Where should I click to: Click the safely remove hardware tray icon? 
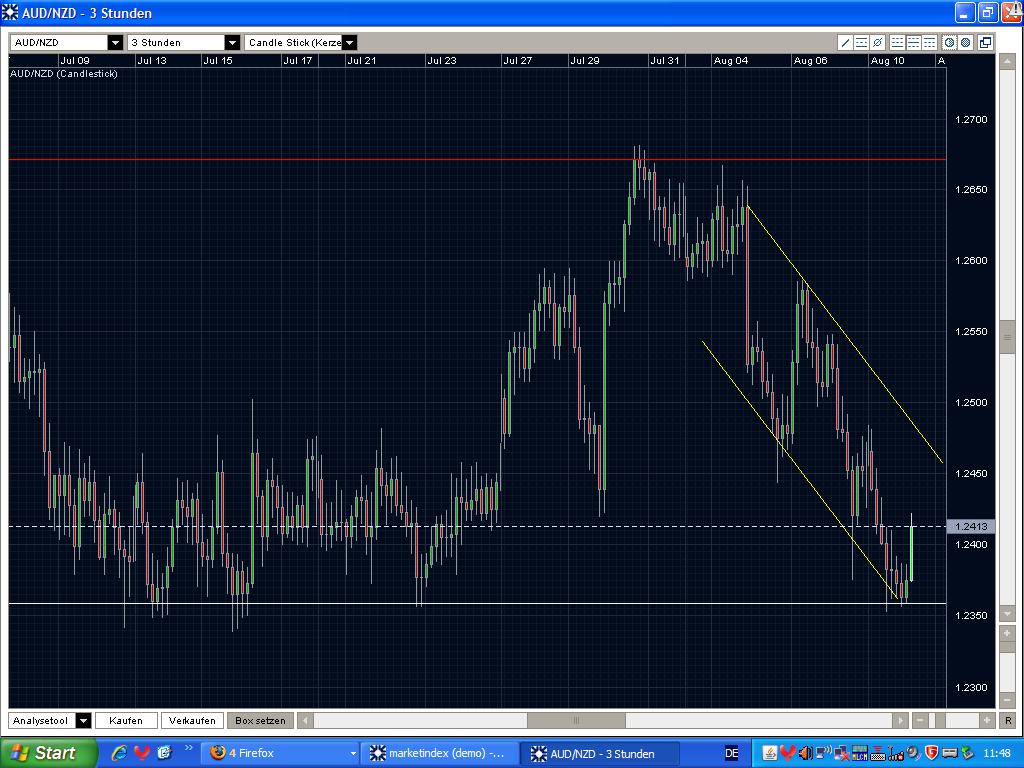pyautogui.click(x=967, y=753)
